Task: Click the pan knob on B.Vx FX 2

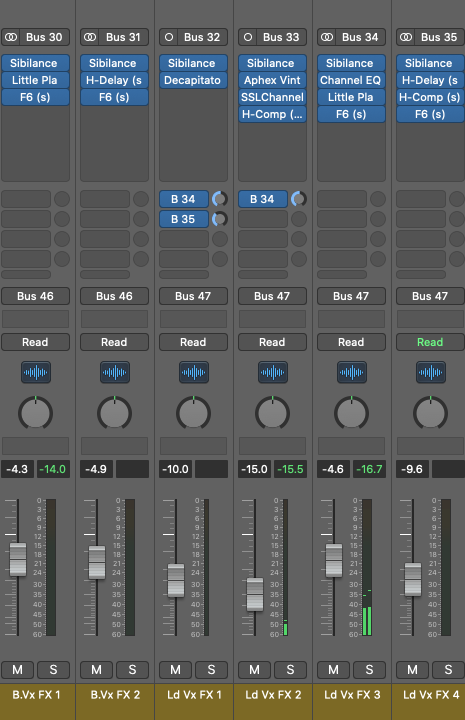Action: tap(114, 413)
